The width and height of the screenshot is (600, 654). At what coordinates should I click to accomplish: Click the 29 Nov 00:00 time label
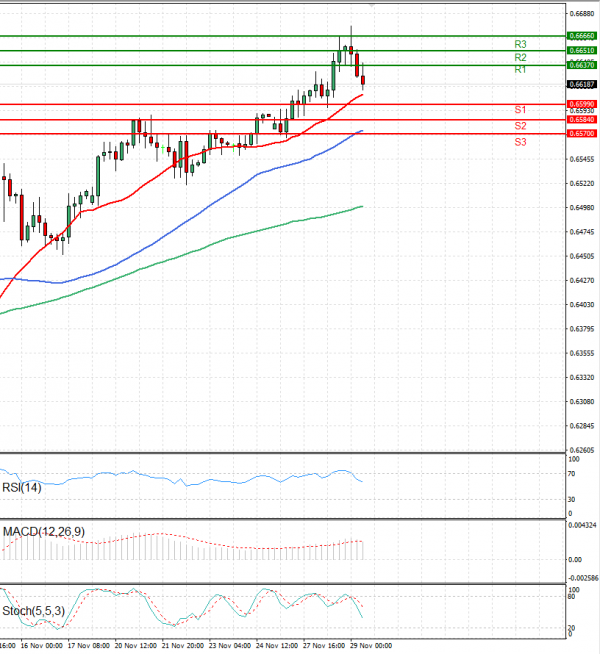371,646
